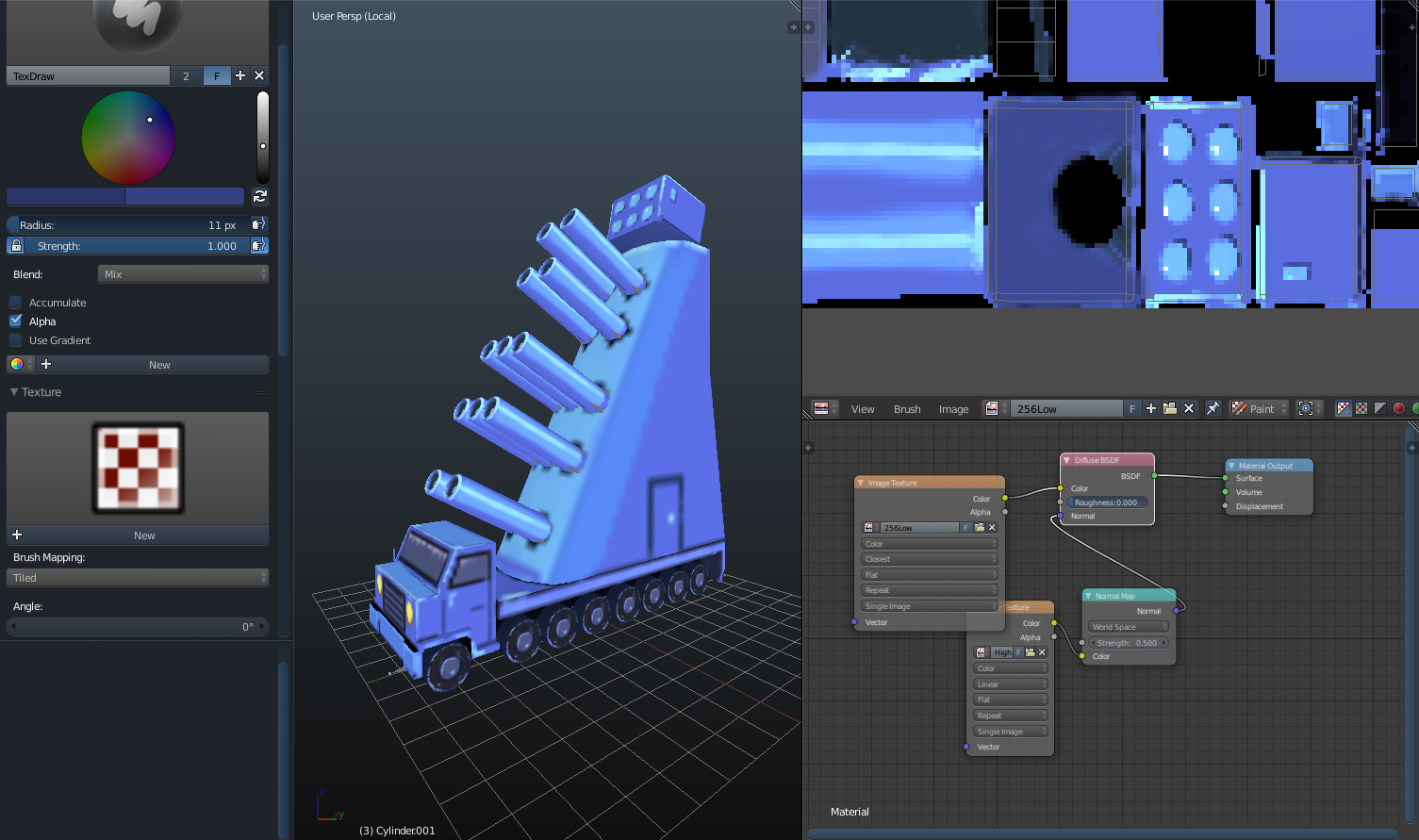Browse images in the High texture node
Image resolution: width=1419 pixels, height=840 pixels.
point(982,652)
